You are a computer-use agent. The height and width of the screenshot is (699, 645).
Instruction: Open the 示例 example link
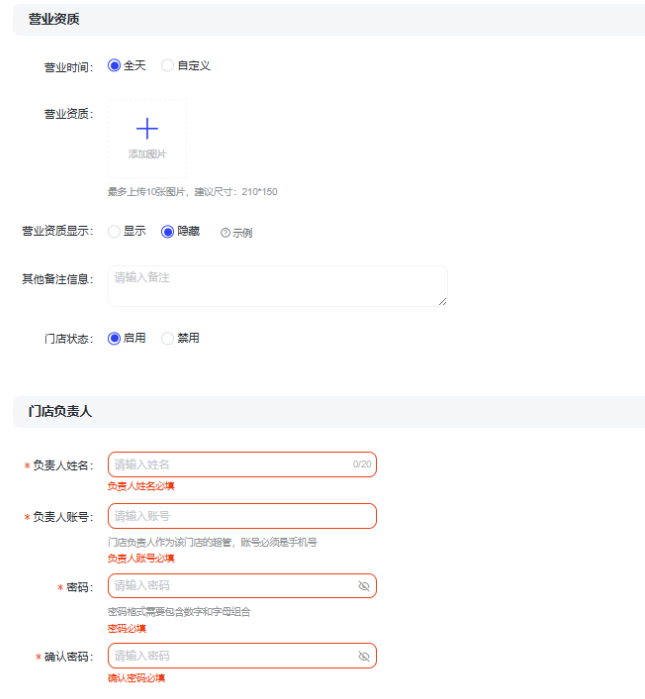pos(242,232)
